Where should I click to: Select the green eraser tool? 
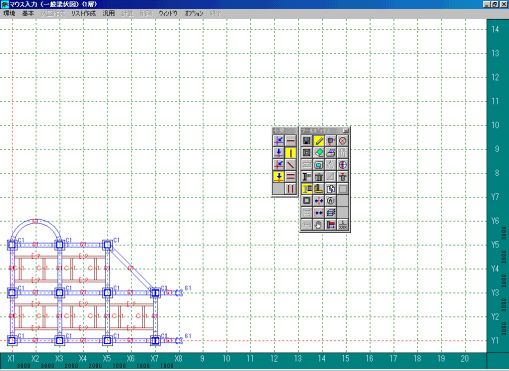pyautogui.click(x=319, y=153)
